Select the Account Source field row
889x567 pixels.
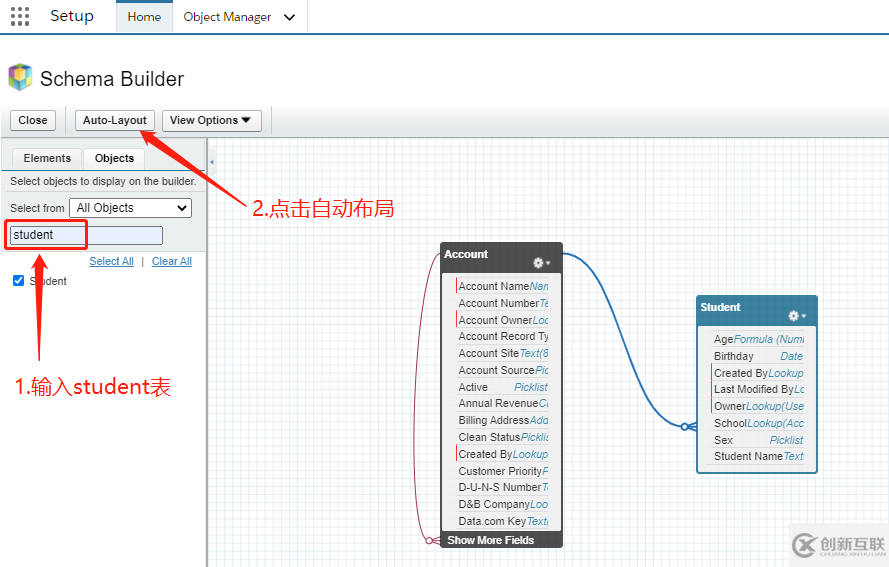pyautogui.click(x=503, y=370)
